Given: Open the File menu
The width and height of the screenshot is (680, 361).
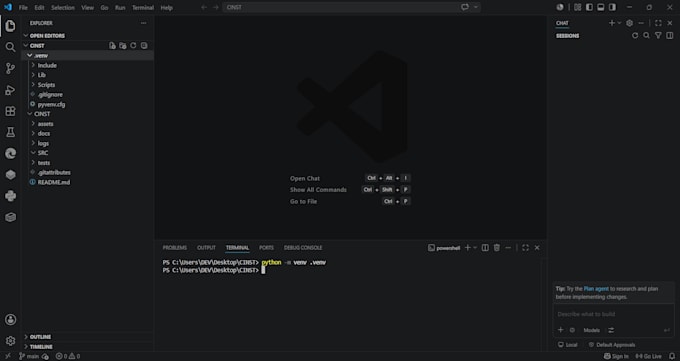Looking at the screenshot, I should tap(23, 7).
